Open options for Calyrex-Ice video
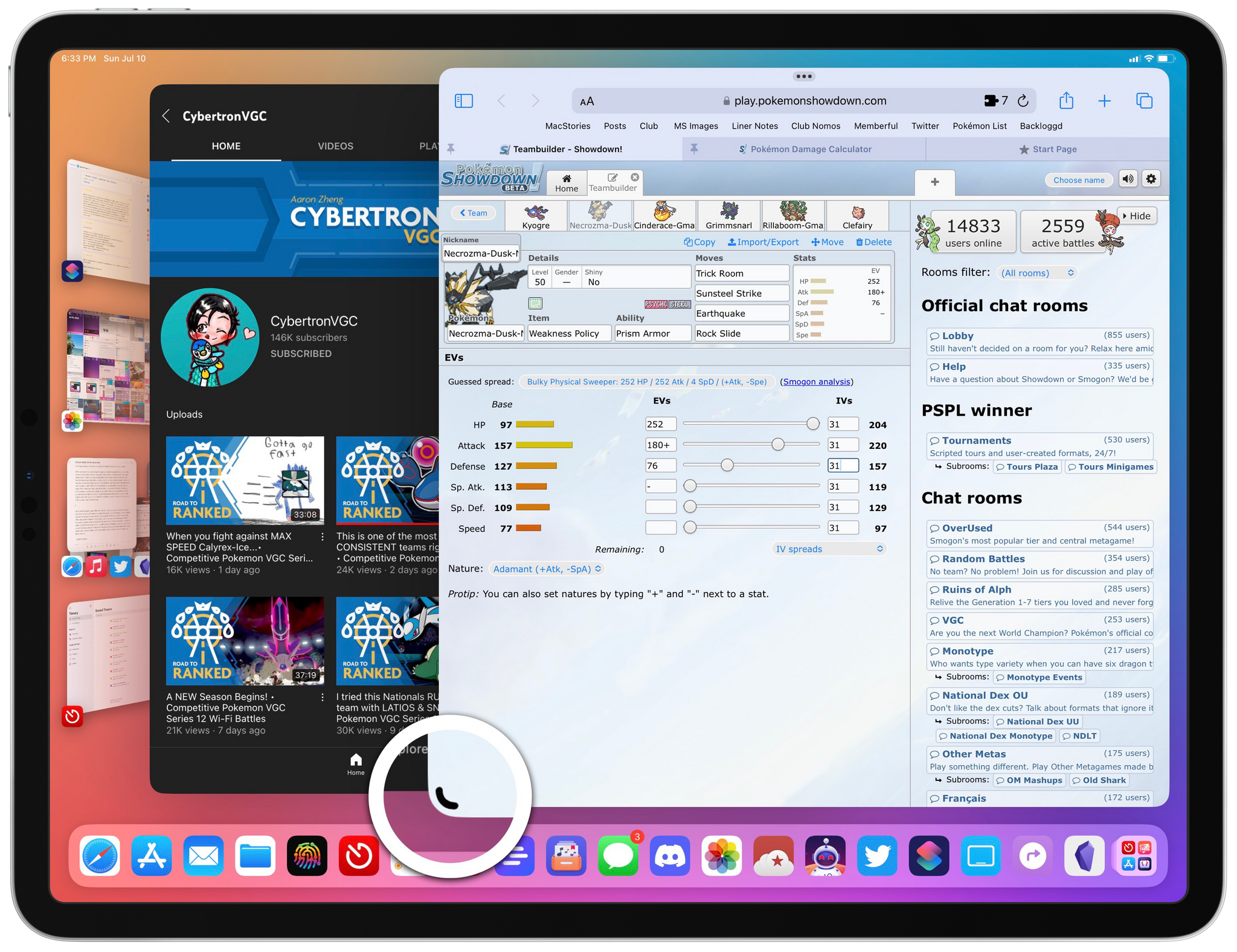The width and height of the screenshot is (1237, 952). click(323, 536)
